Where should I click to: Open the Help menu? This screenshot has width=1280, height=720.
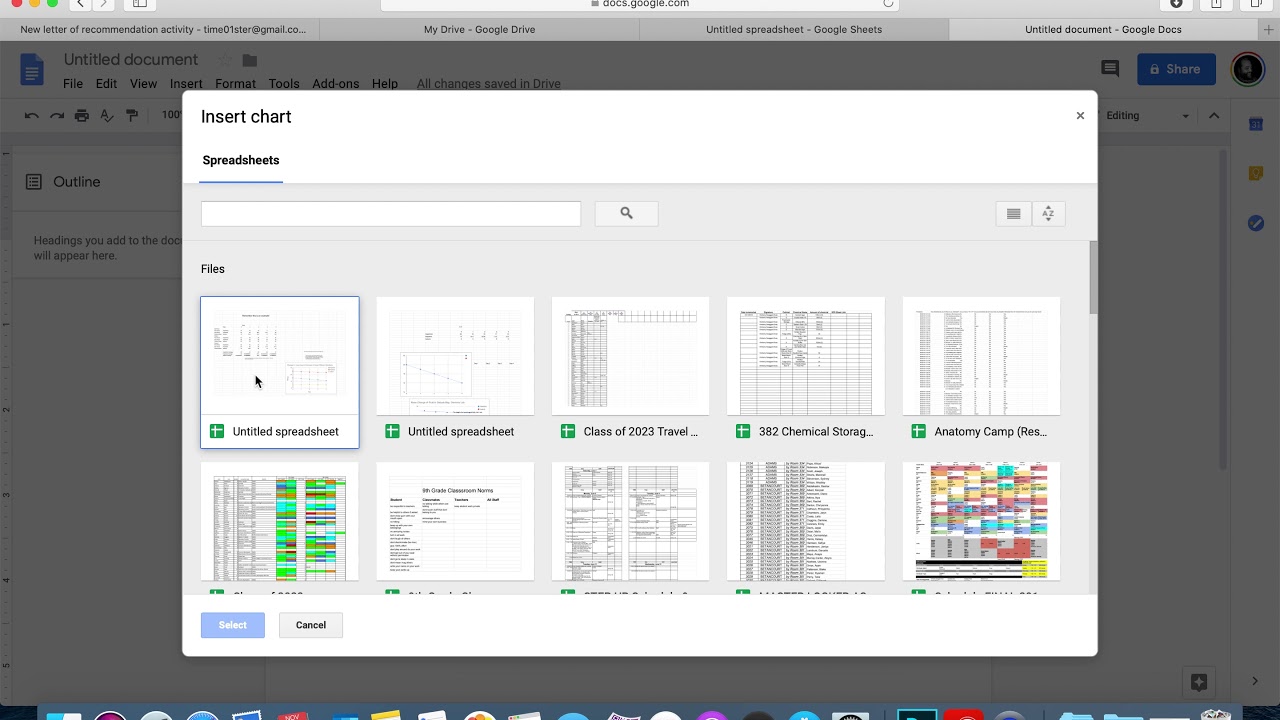[x=385, y=84]
